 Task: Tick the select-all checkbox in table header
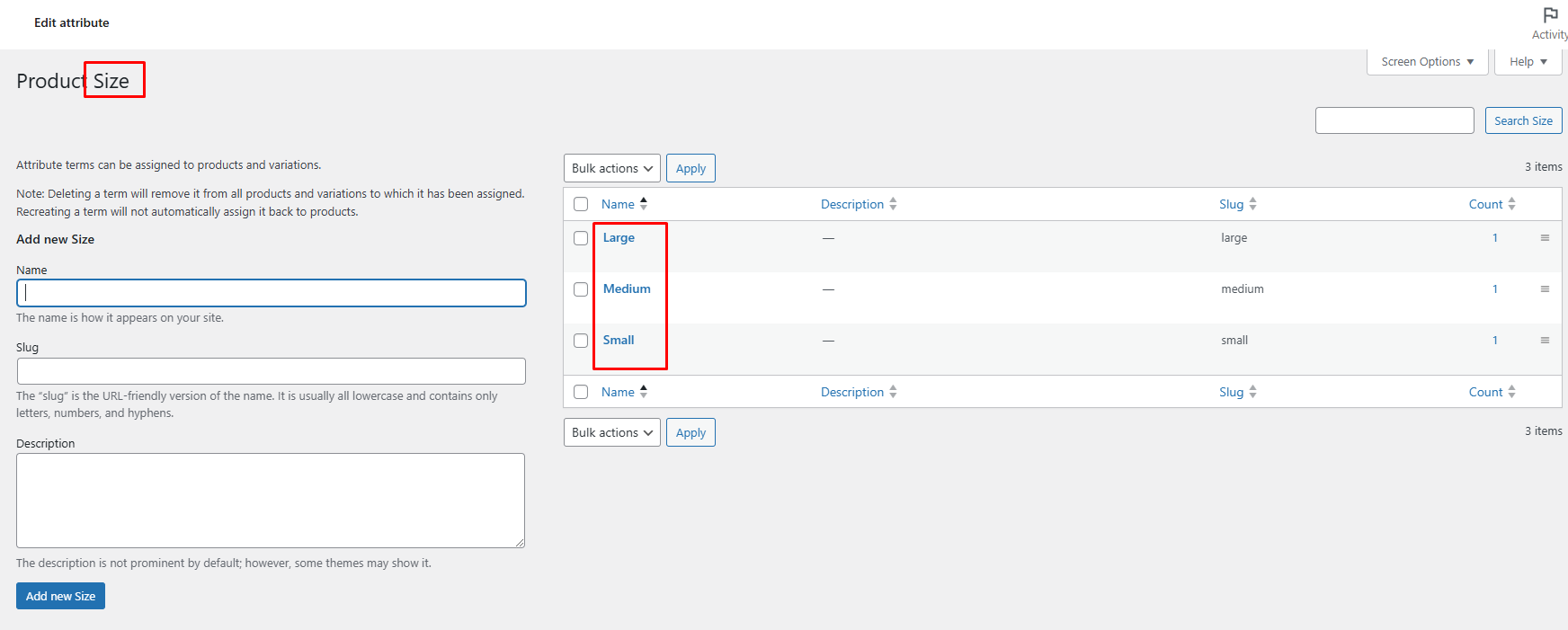(x=581, y=205)
